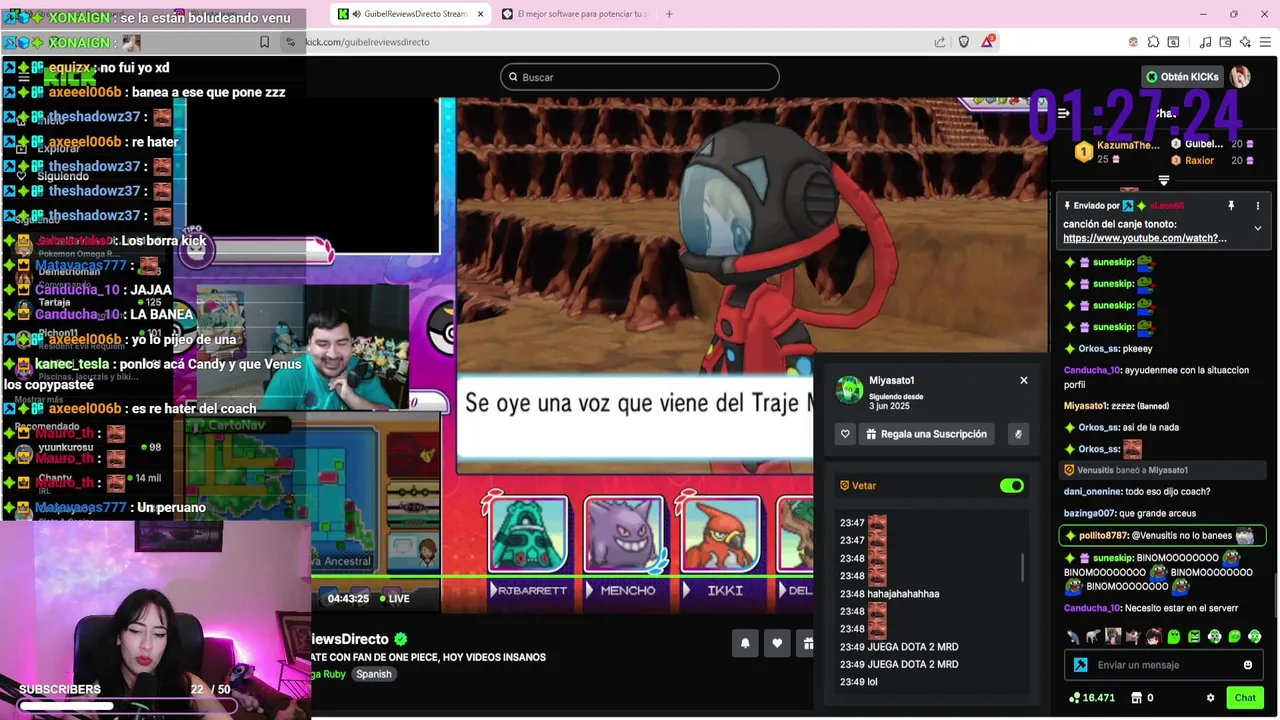Open the sidebar search panel icon

click(x=1173, y=42)
